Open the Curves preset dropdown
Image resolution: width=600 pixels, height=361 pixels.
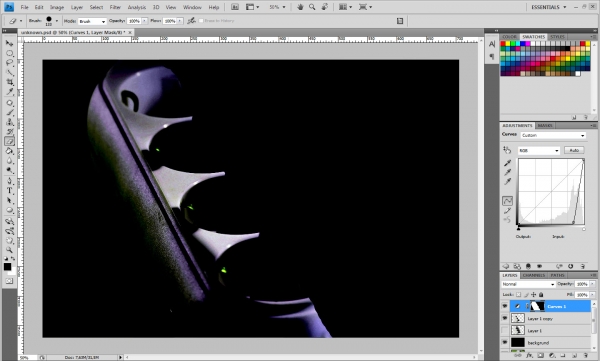(553, 135)
